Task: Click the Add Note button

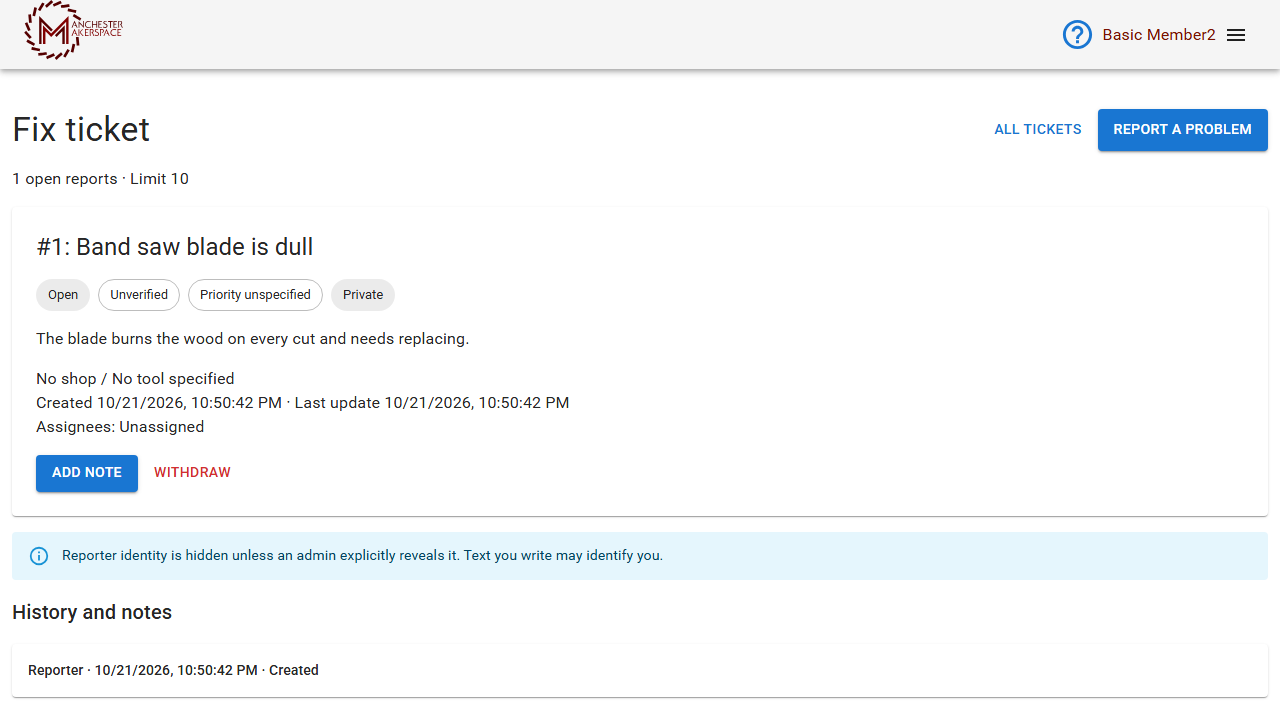Action: coord(87,473)
